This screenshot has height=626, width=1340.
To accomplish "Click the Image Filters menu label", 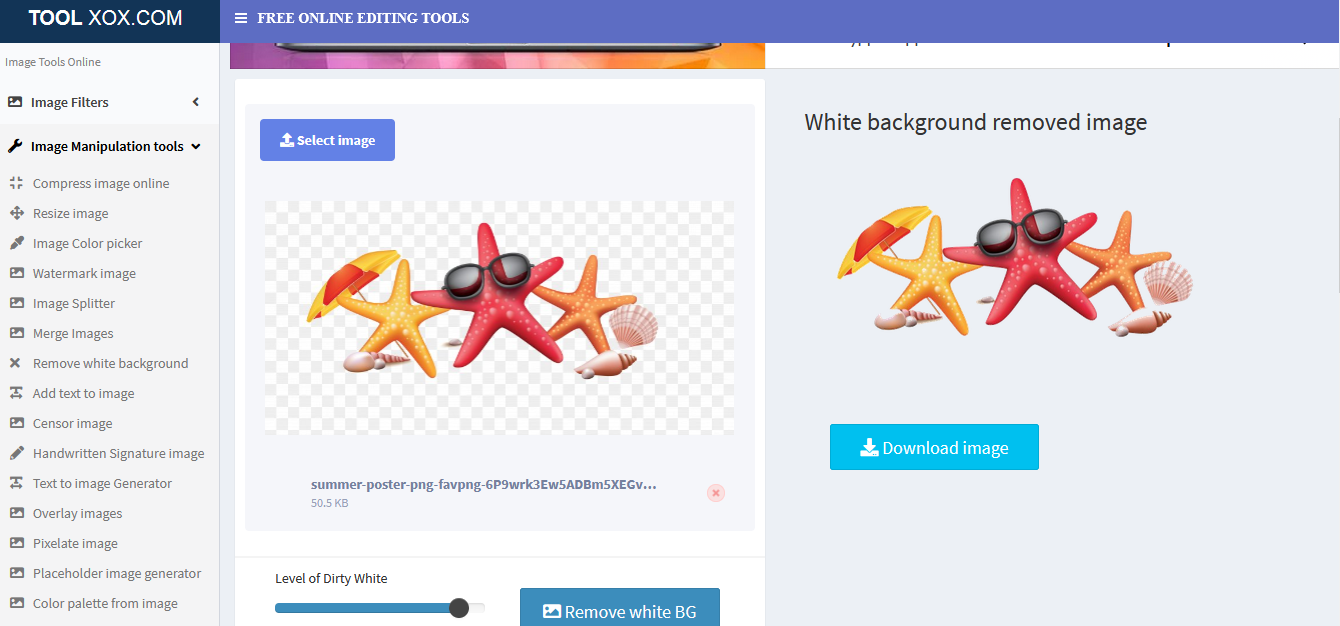I will pos(70,102).
